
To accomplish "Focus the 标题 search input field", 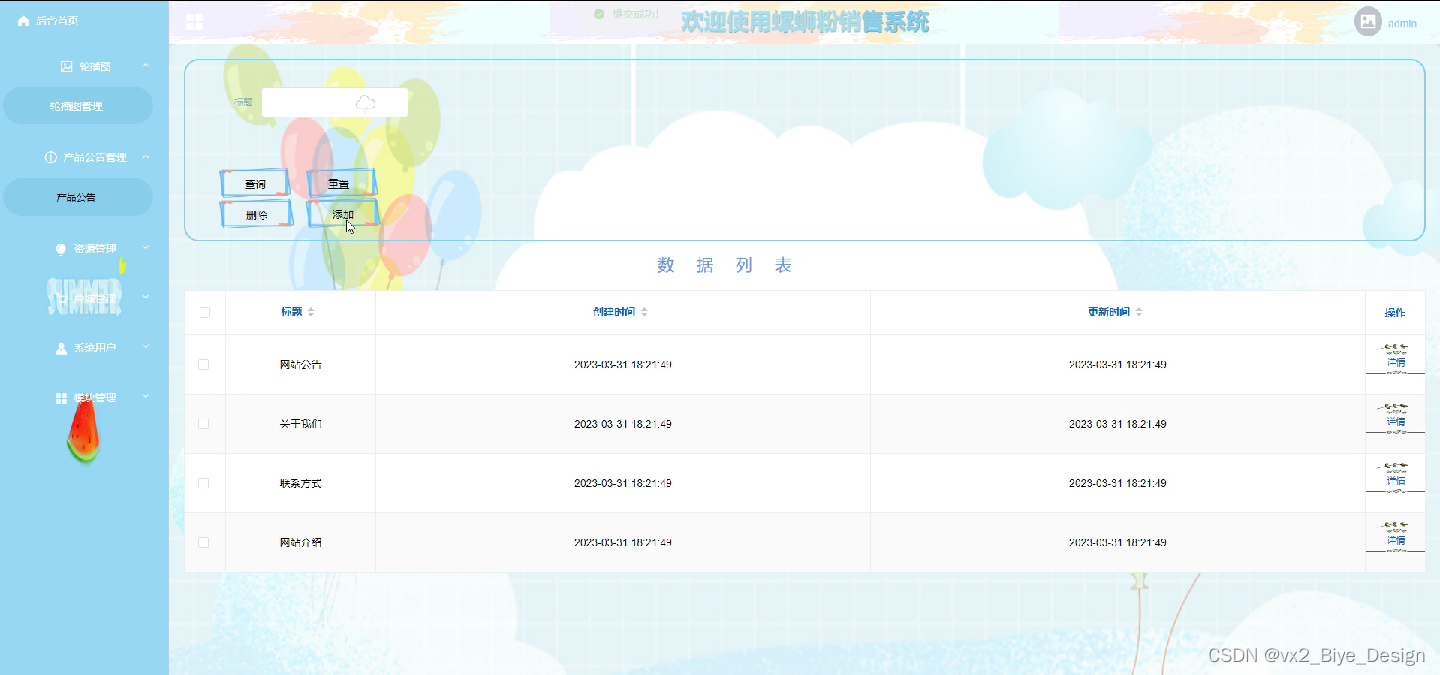I will click(x=335, y=102).
